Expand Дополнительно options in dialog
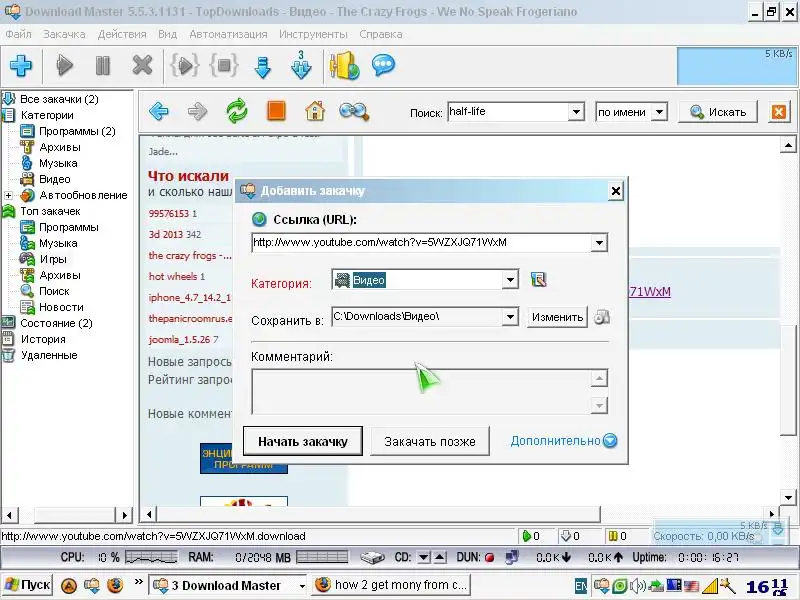This screenshot has height=600, width=800. [x=564, y=441]
